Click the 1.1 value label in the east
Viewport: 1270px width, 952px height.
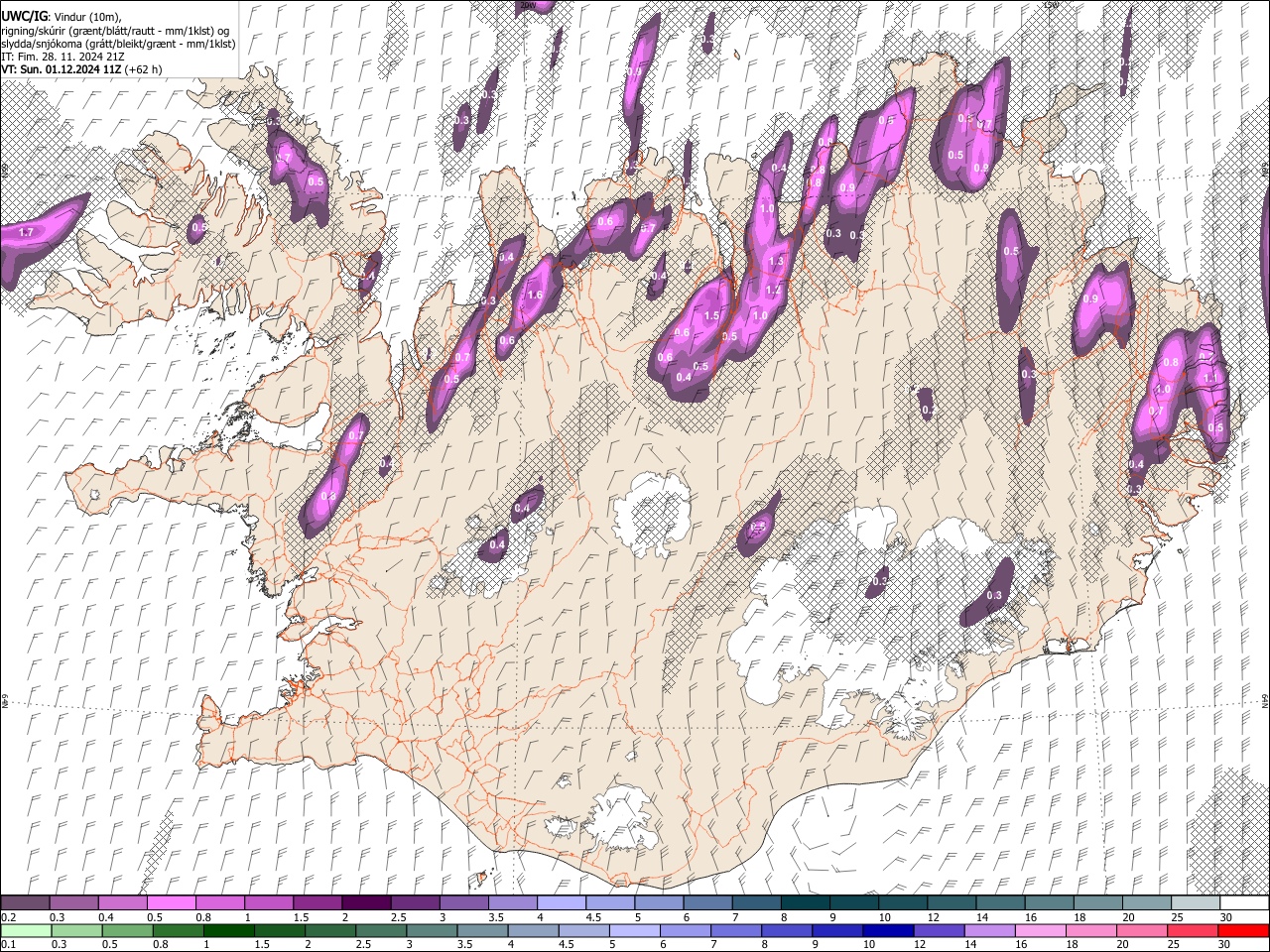click(1209, 379)
